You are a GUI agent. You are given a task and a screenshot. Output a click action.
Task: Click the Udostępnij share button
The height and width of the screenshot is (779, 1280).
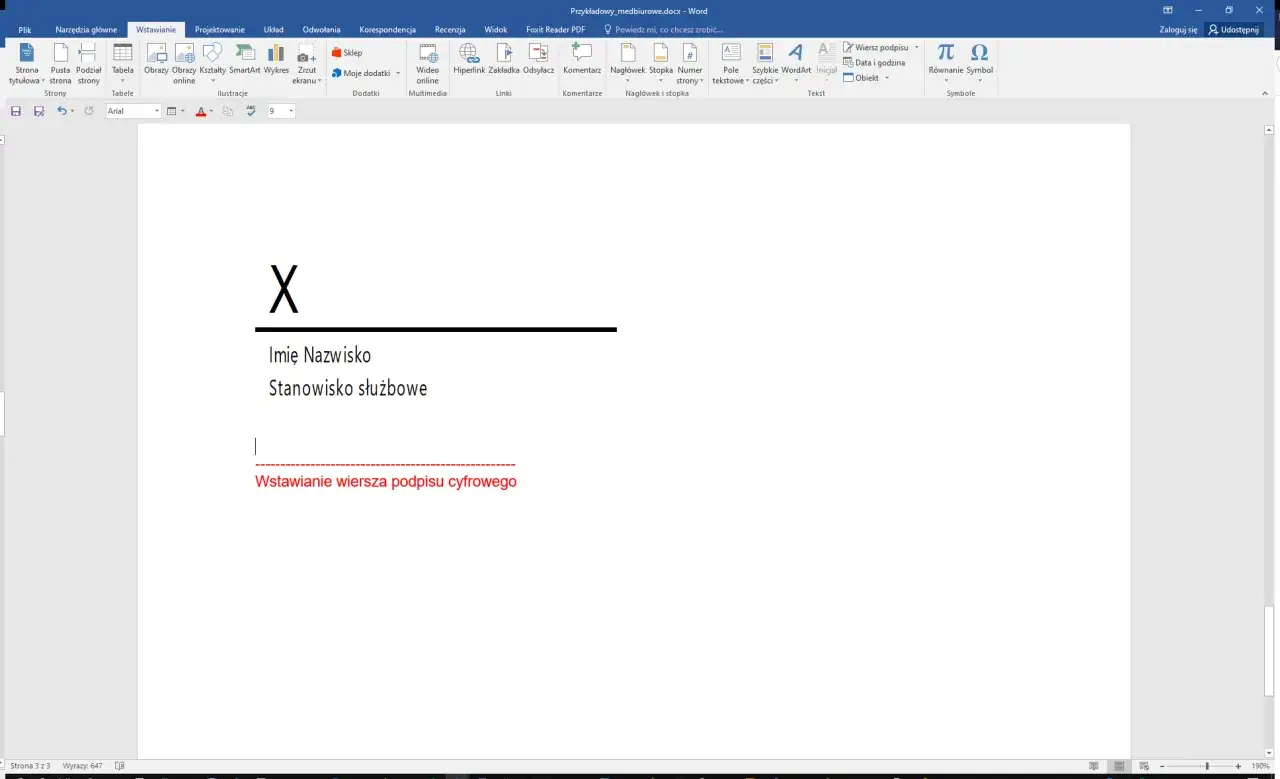coord(1233,30)
